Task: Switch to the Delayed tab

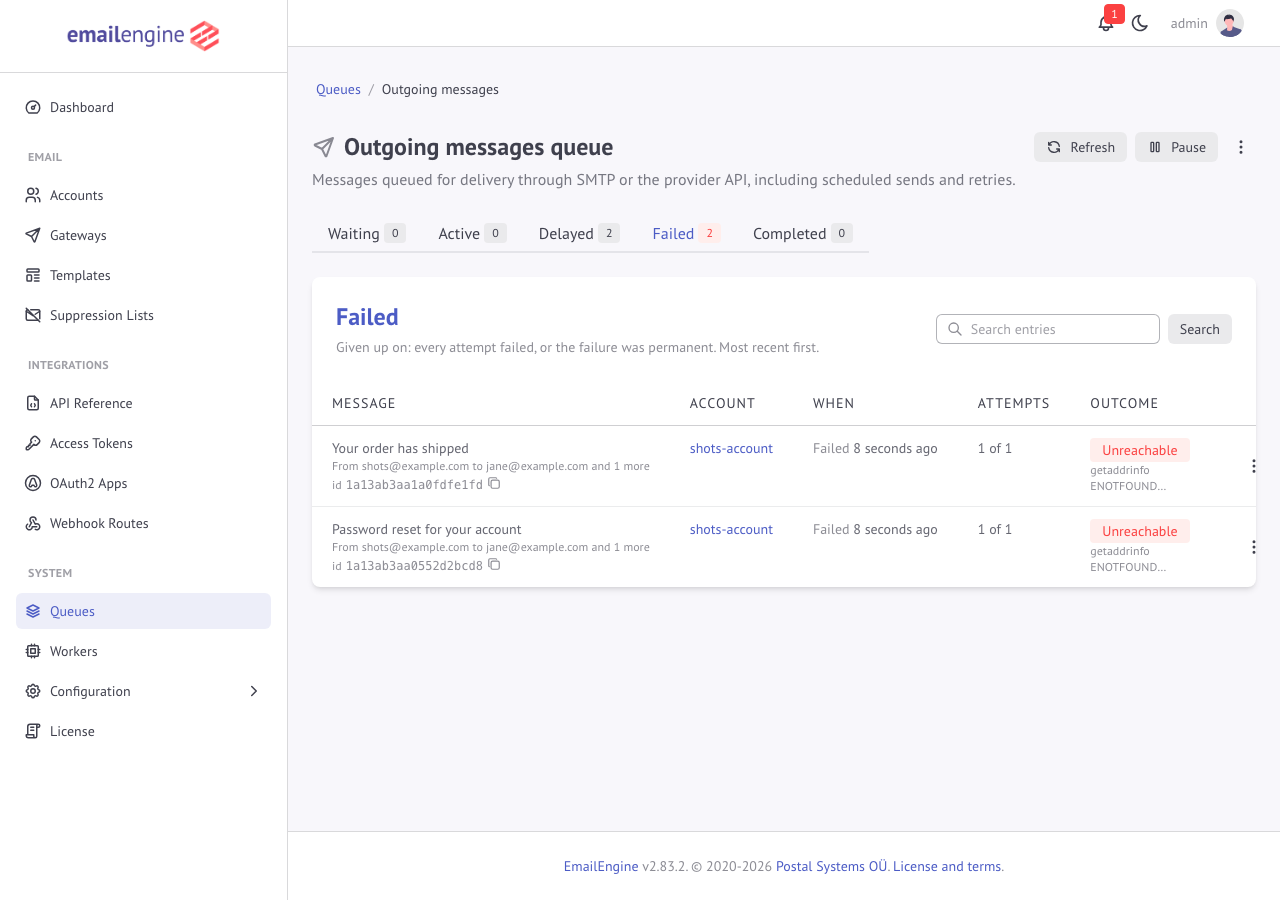Action: (579, 233)
